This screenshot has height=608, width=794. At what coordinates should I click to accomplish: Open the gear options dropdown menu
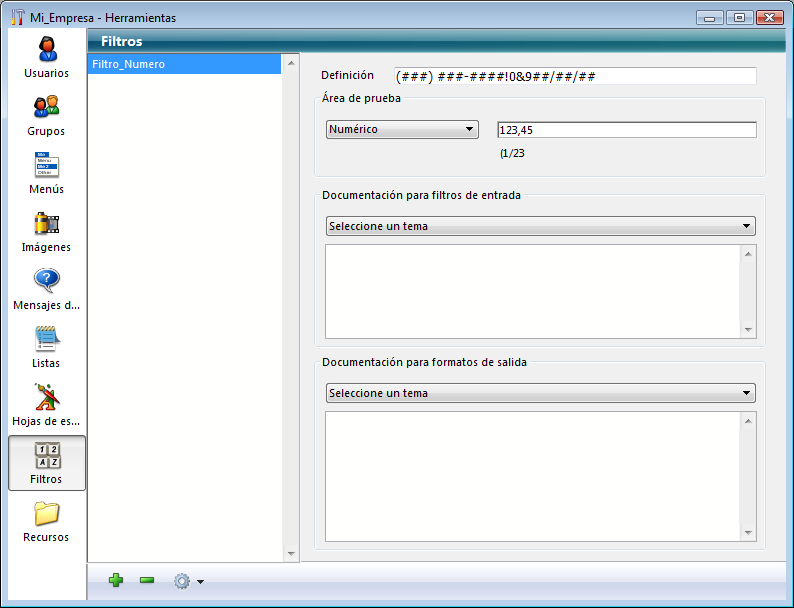(x=188, y=581)
